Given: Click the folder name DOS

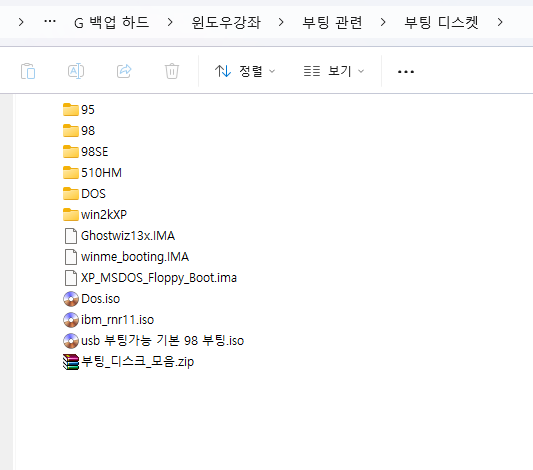Looking at the screenshot, I should pyautogui.click(x=93, y=194).
